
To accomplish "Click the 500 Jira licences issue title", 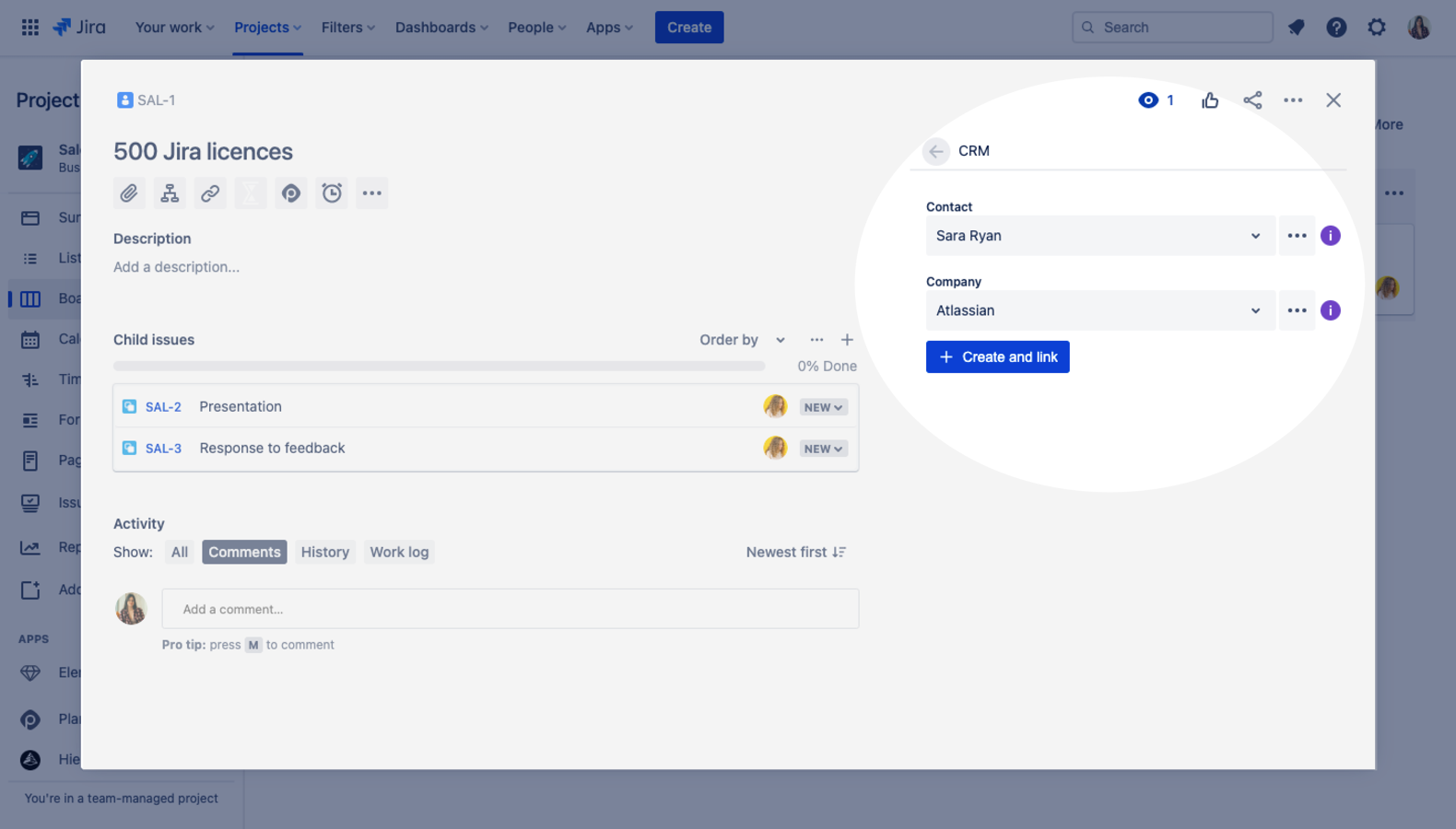I will point(203,151).
